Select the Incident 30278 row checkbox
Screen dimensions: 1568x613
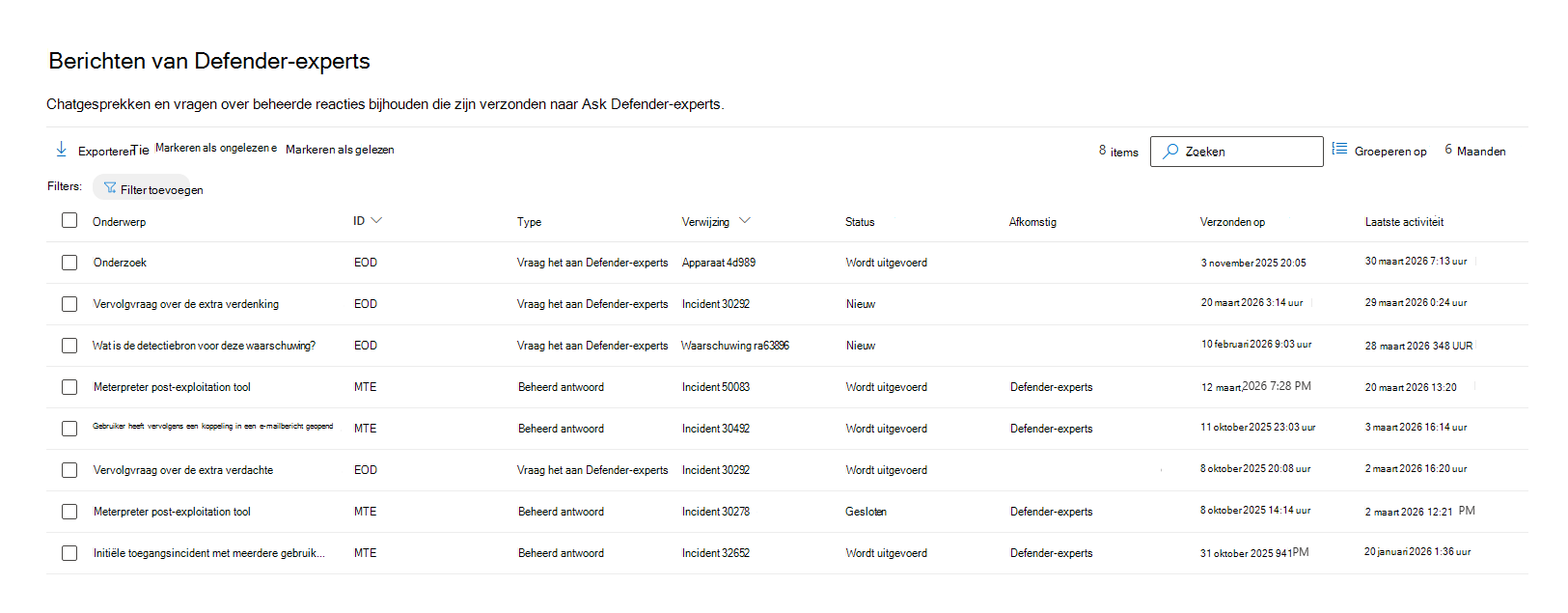click(69, 512)
